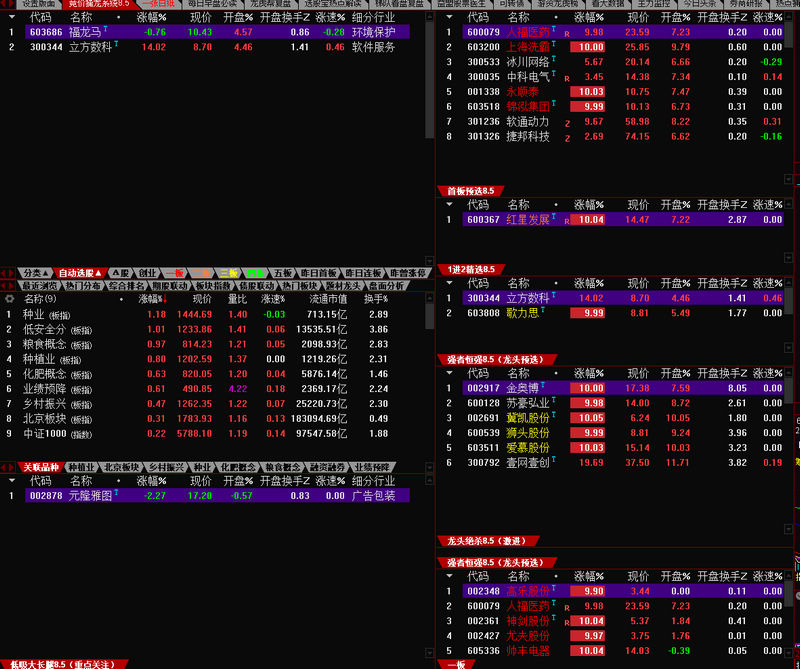Switch to the 竞价擒龙系统8.5 tab
The width and height of the screenshot is (800, 669).
click(99, 4)
